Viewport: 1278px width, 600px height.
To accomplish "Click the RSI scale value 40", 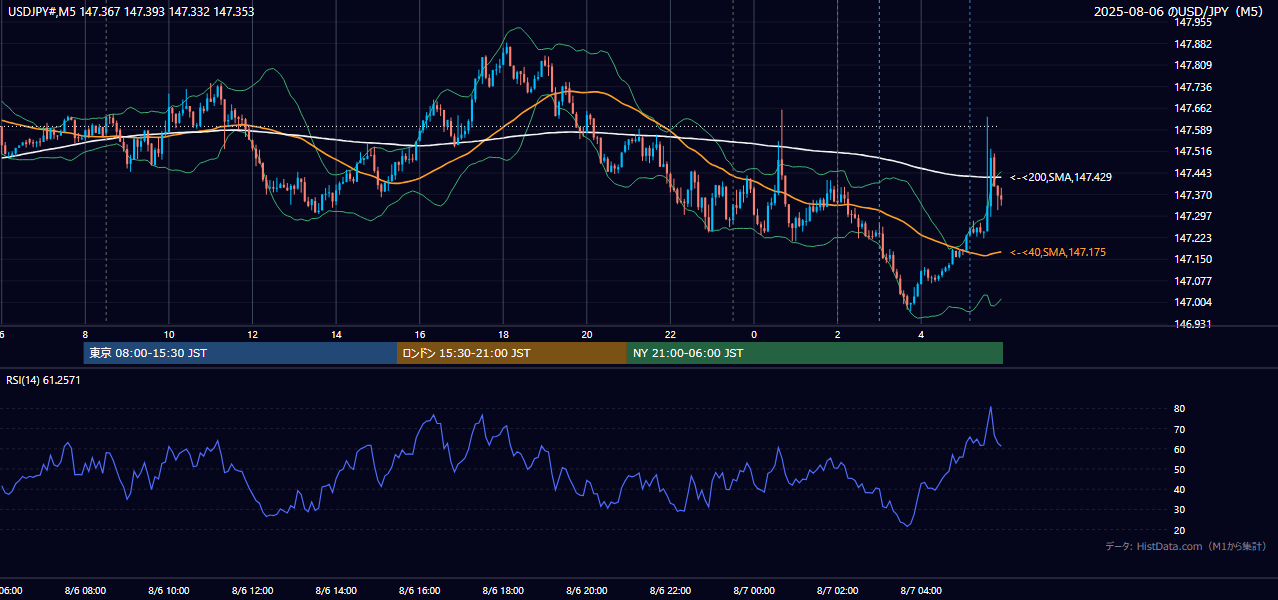I will pyautogui.click(x=1179, y=489).
